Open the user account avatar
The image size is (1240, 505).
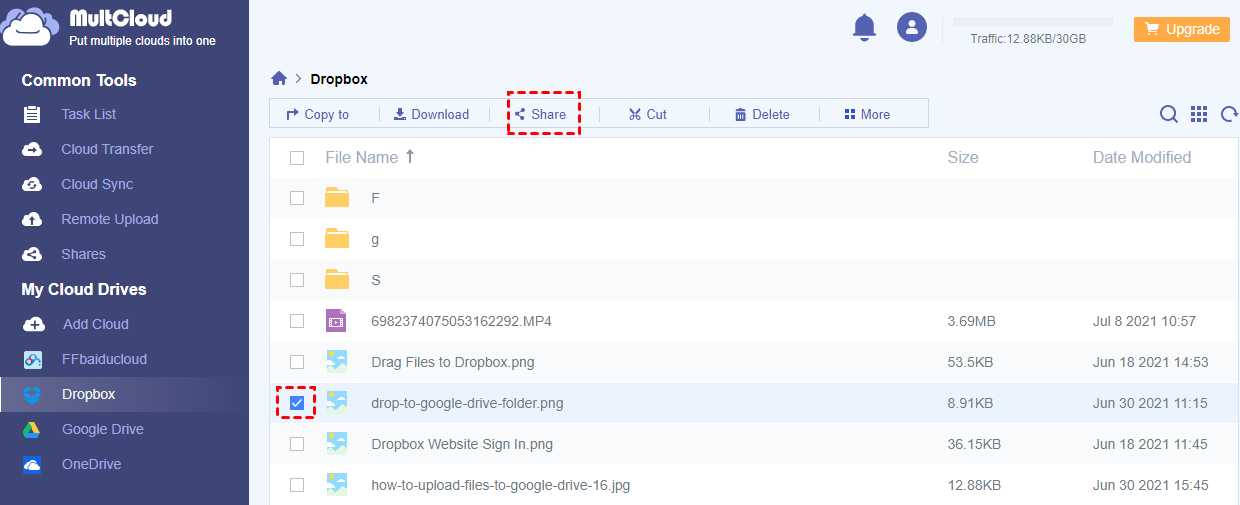[911, 27]
